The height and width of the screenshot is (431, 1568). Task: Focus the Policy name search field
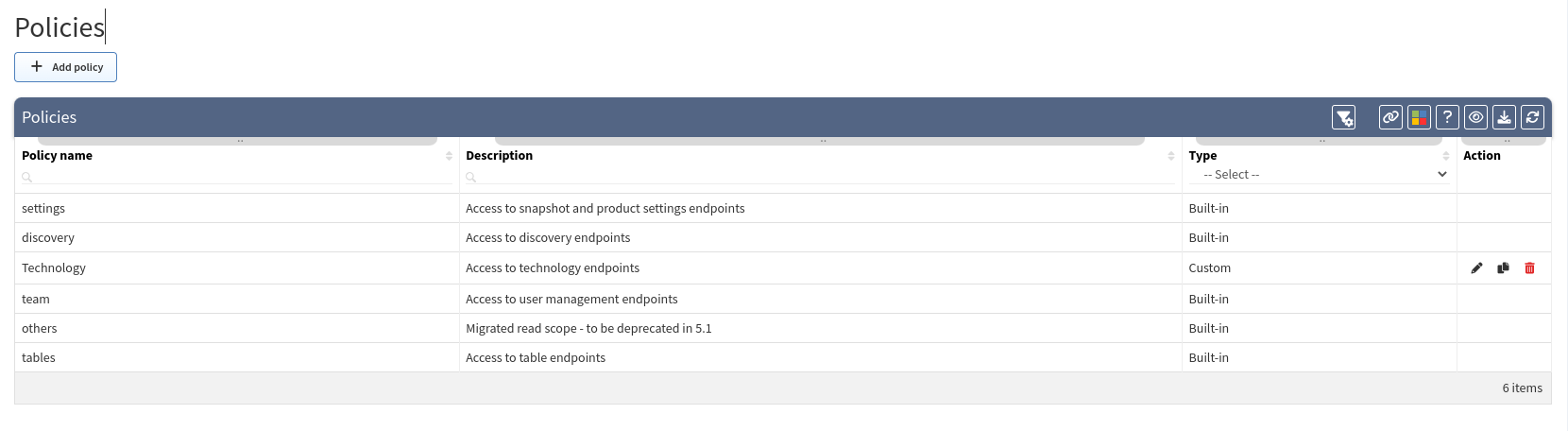coord(237,176)
